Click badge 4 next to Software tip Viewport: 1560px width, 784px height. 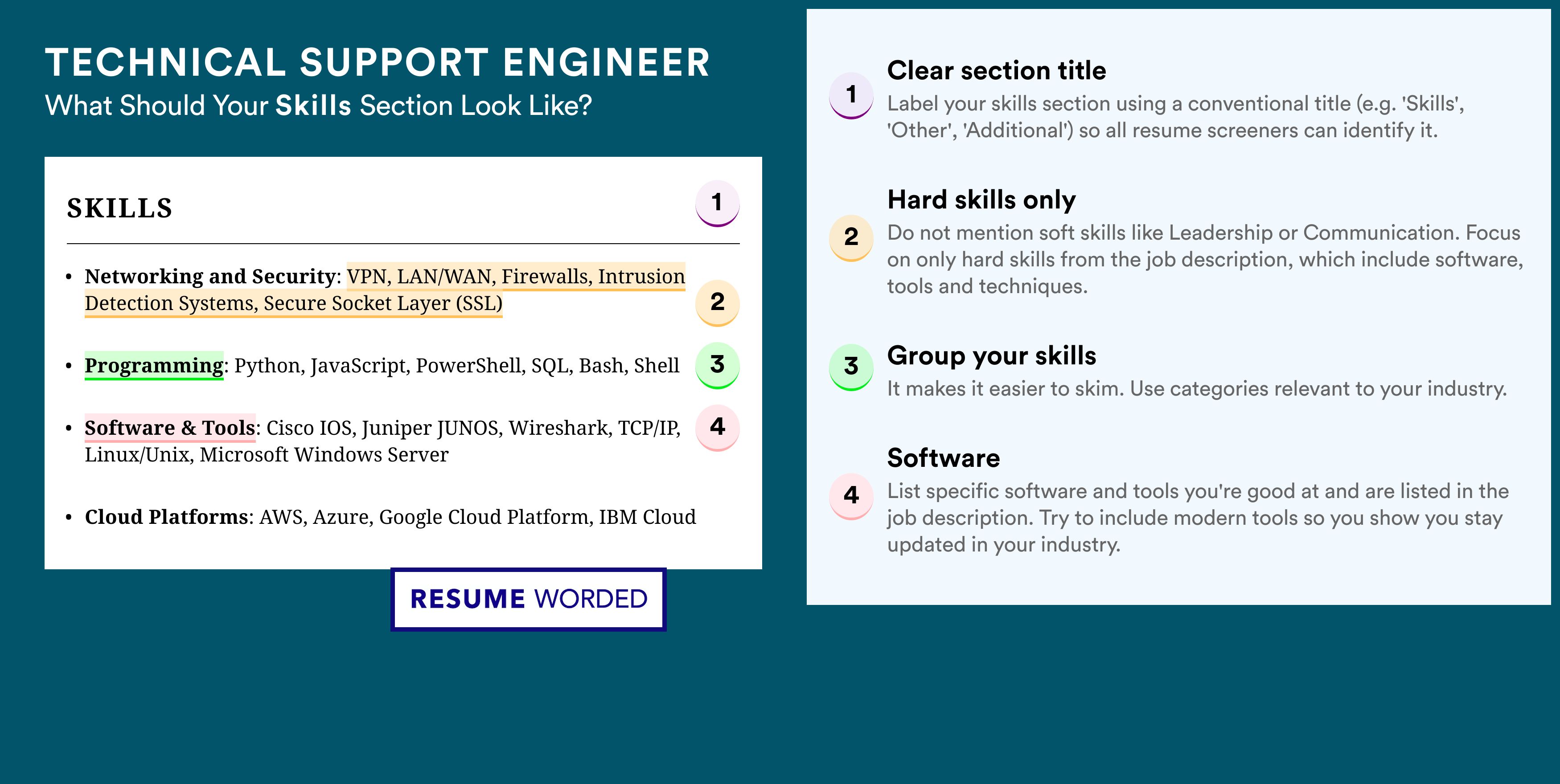(x=851, y=496)
